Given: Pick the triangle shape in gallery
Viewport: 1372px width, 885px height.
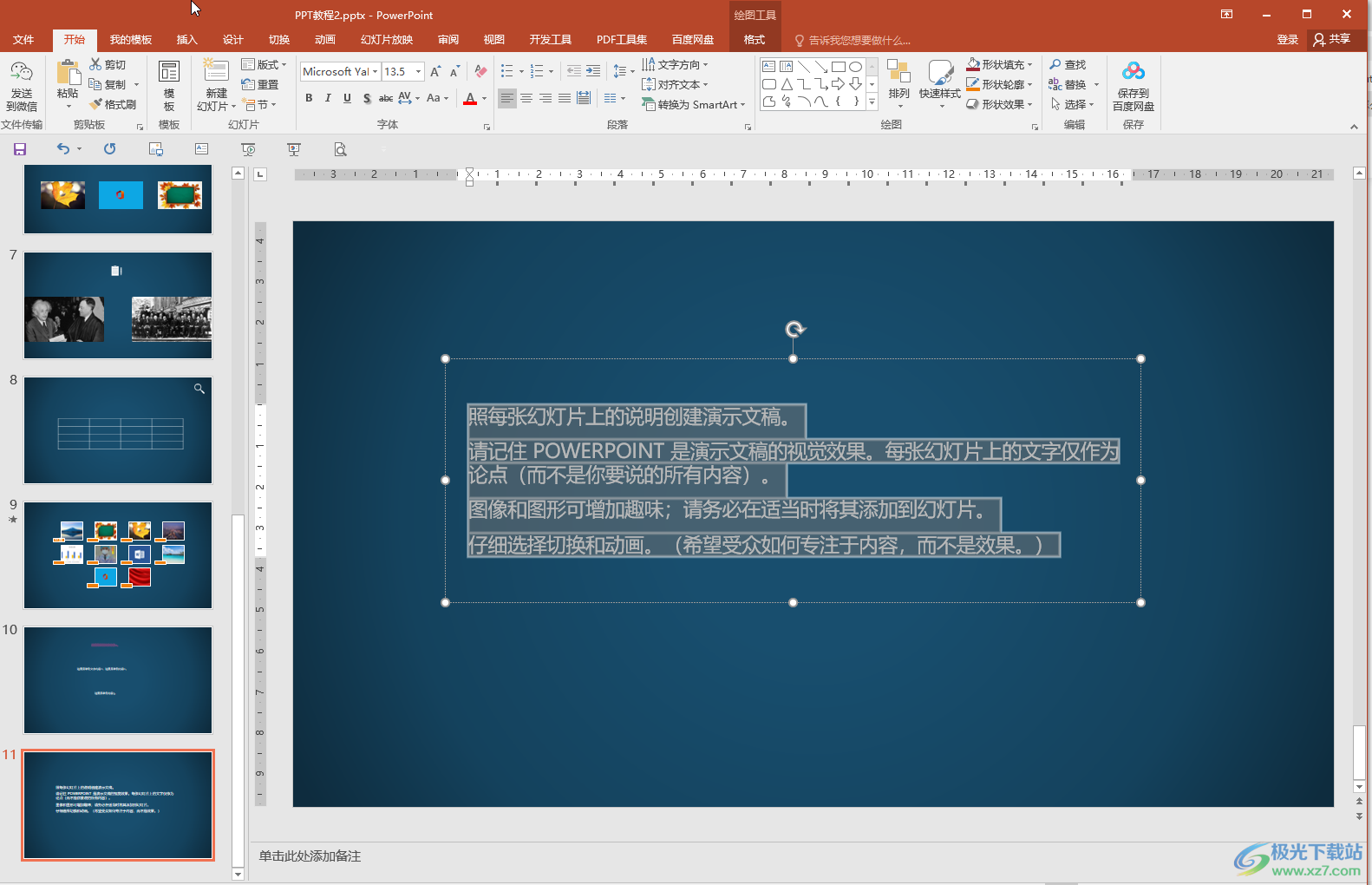Looking at the screenshot, I should tap(787, 84).
